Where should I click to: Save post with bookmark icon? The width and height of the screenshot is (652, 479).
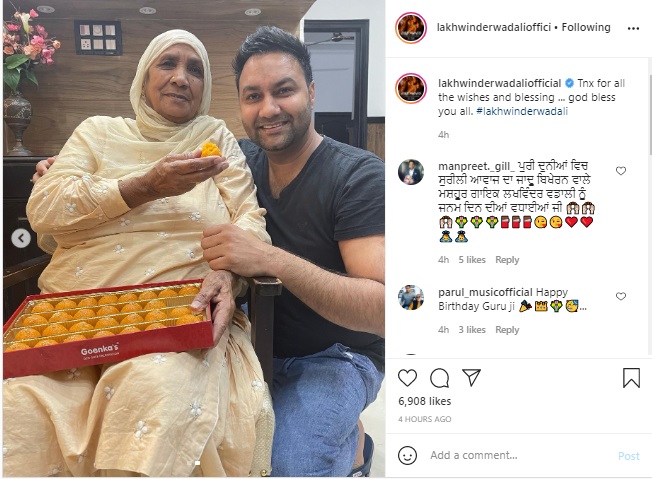pyautogui.click(x=631, y=378)
